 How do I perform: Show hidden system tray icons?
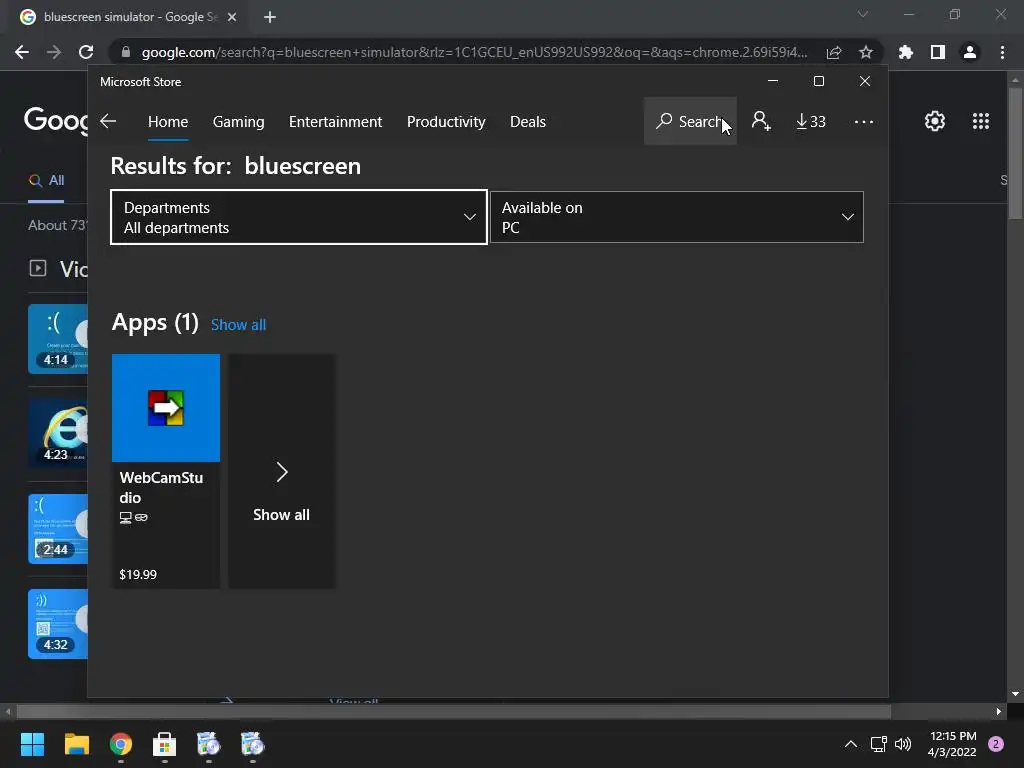click(850, 744)
